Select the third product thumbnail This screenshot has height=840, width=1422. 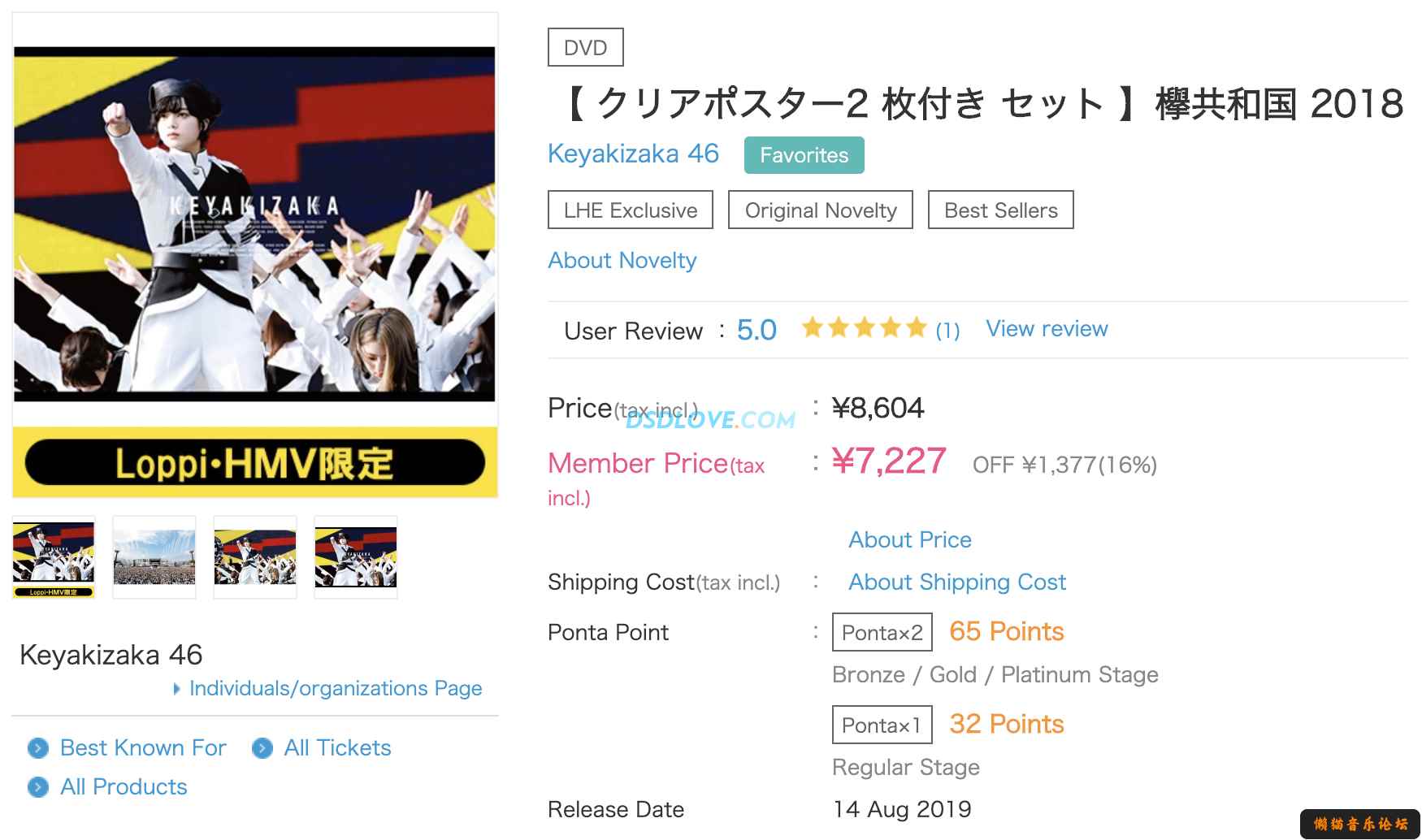point(255,557)
